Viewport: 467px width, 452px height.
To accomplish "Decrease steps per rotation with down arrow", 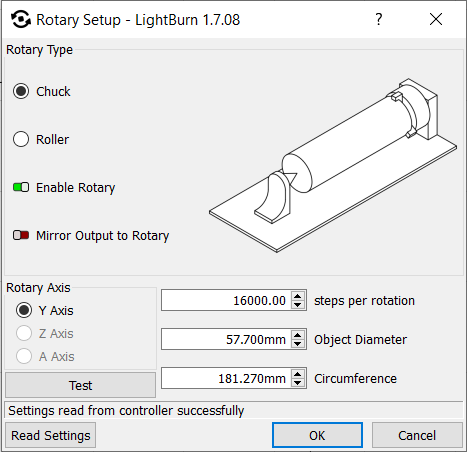I will click(298, 305).
